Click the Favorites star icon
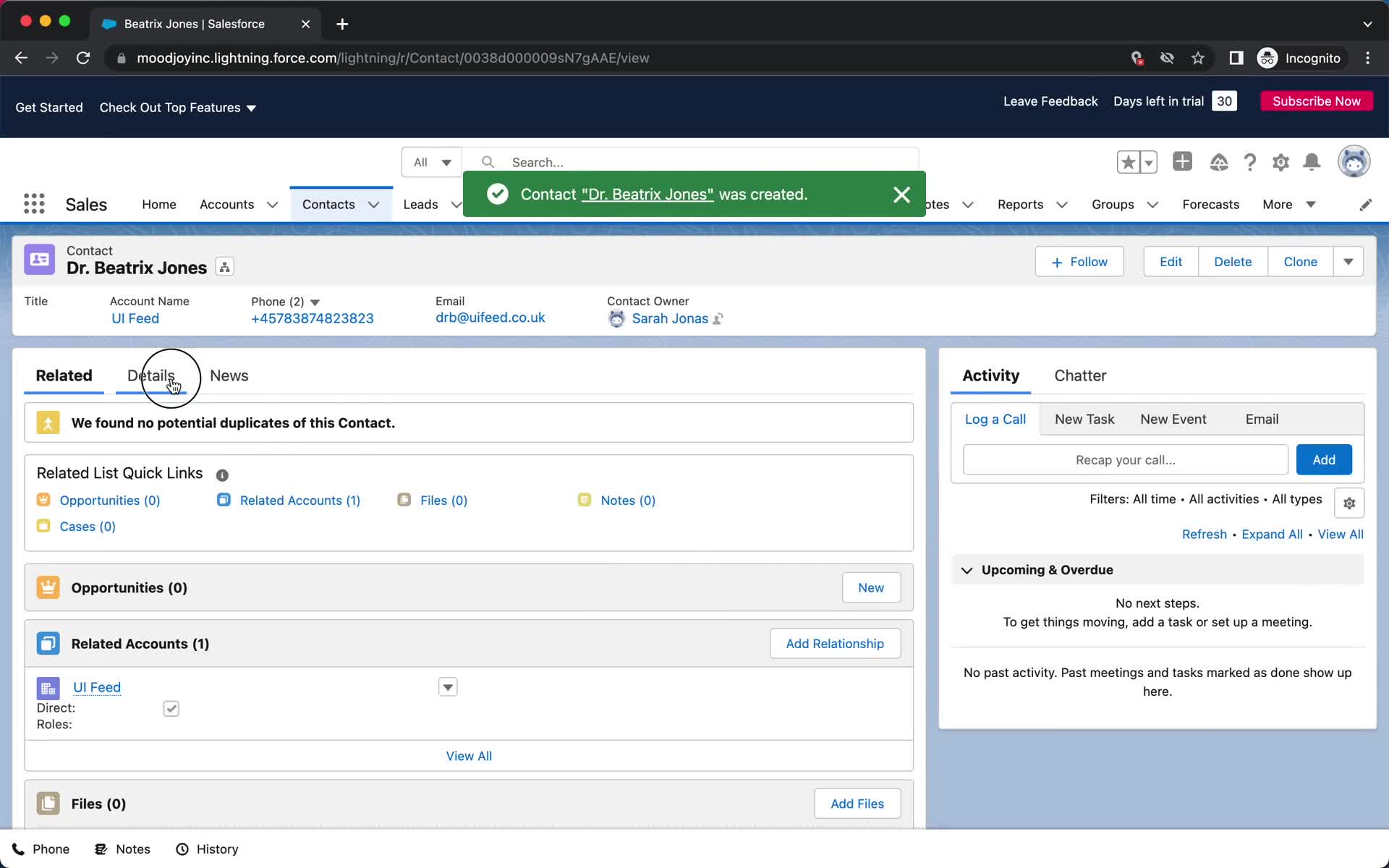The image size is (1389, 868). tap(1129, 162)
